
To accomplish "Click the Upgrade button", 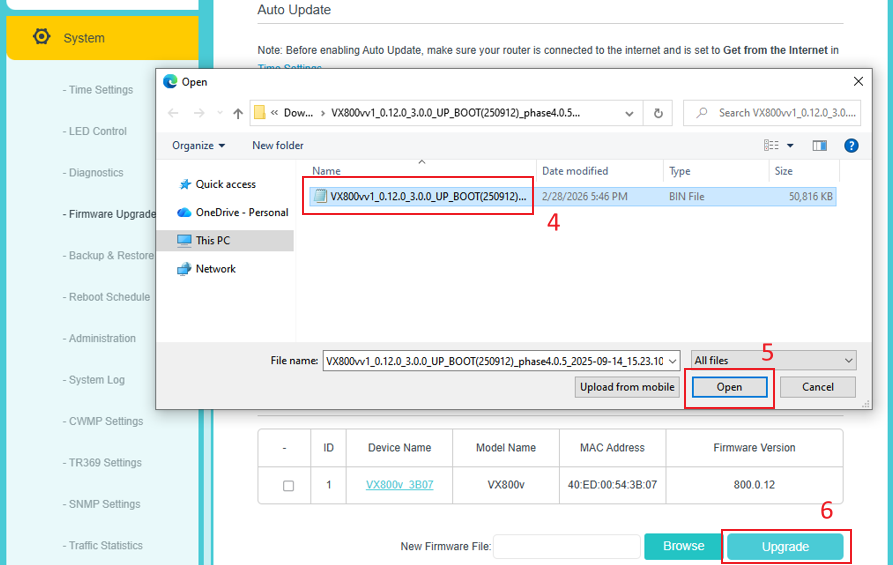I will point(785,547).
